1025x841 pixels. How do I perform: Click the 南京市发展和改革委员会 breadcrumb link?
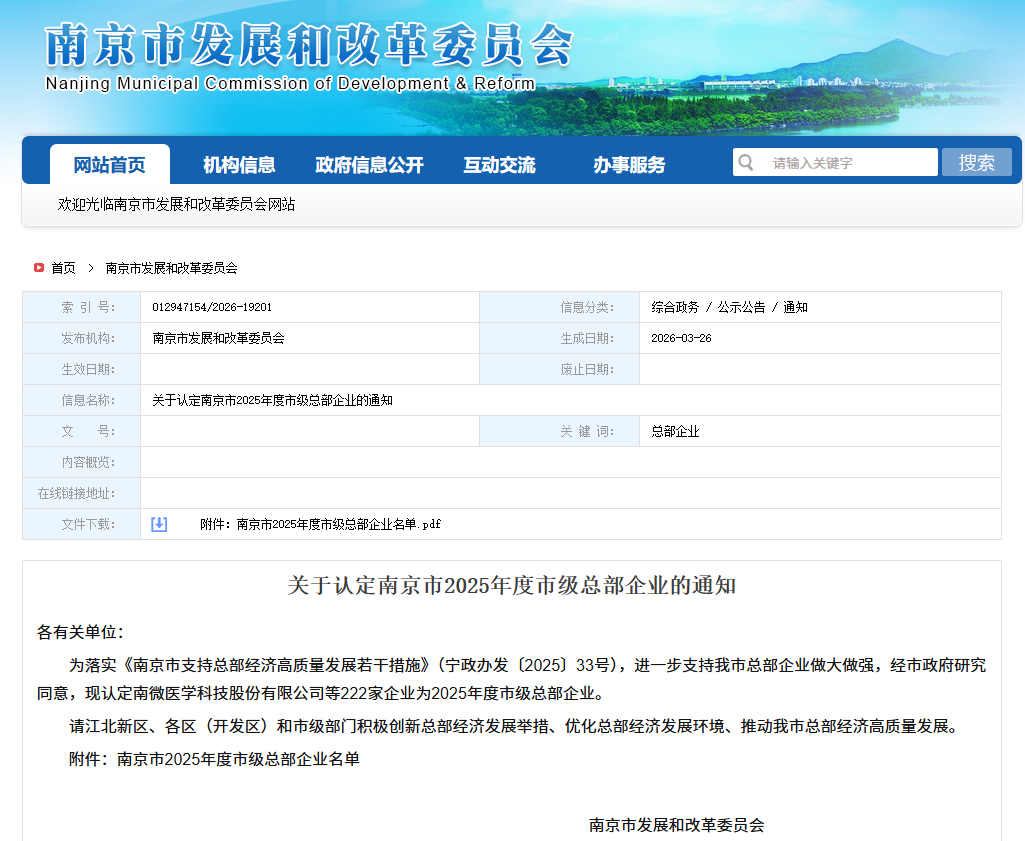[171, 268]
